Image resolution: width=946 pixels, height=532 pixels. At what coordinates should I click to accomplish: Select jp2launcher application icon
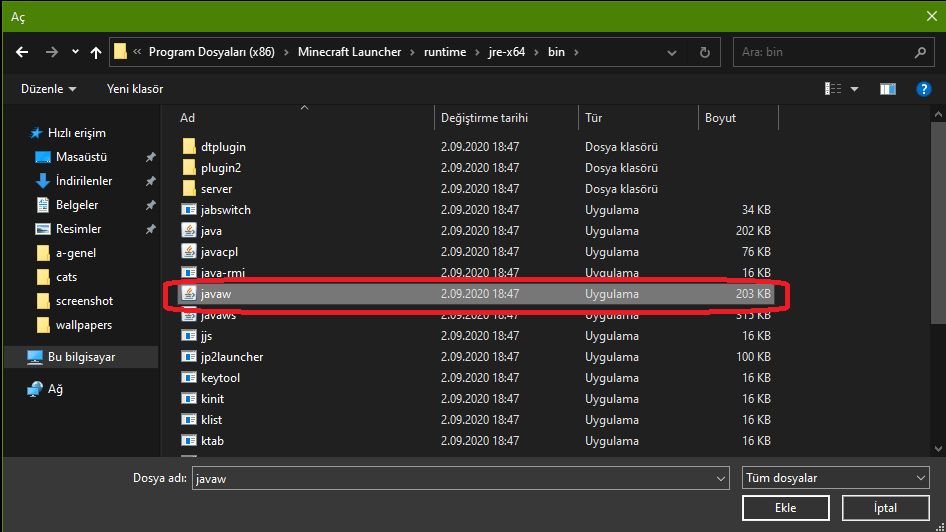(189, 356)
